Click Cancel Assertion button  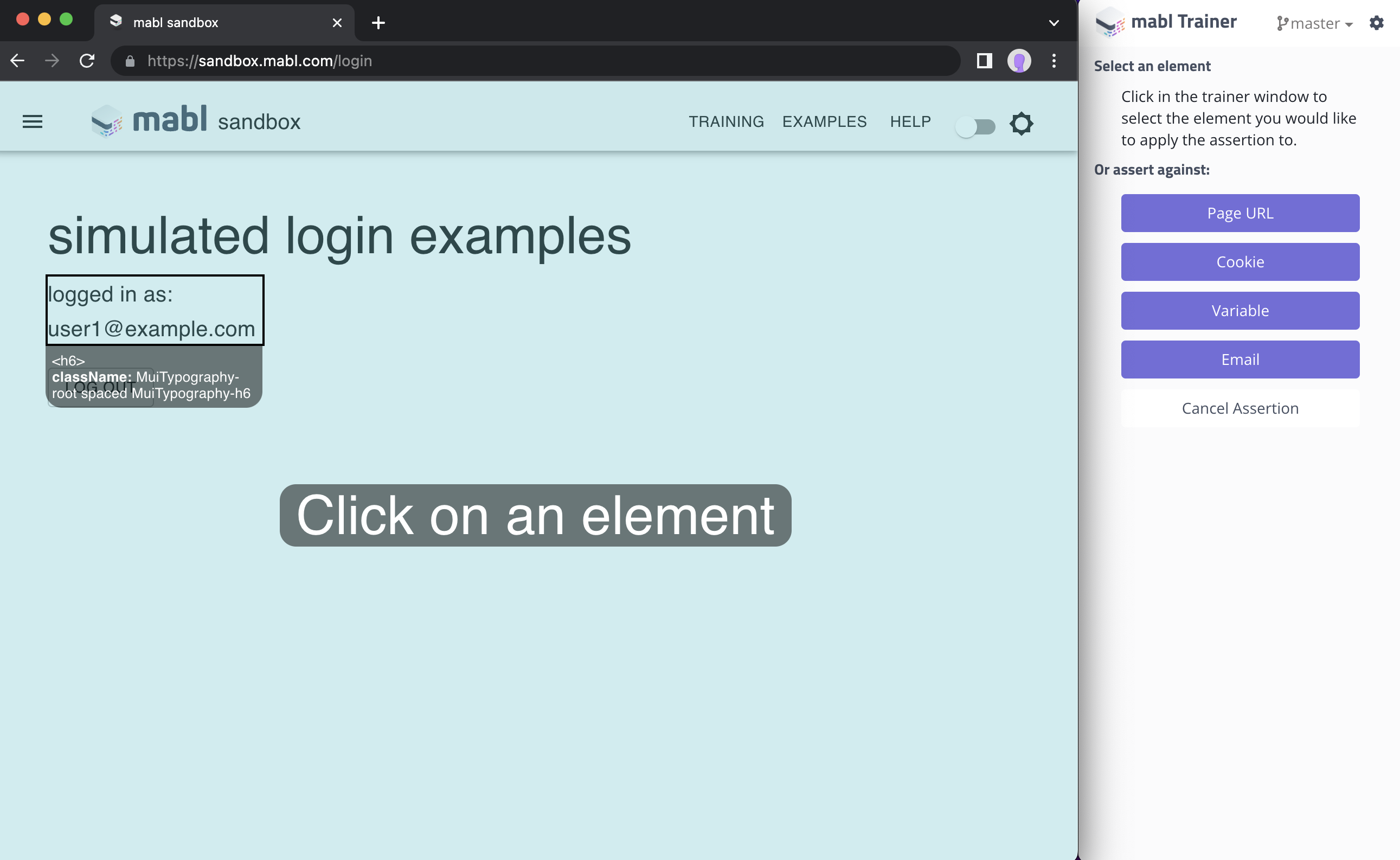1240,408
